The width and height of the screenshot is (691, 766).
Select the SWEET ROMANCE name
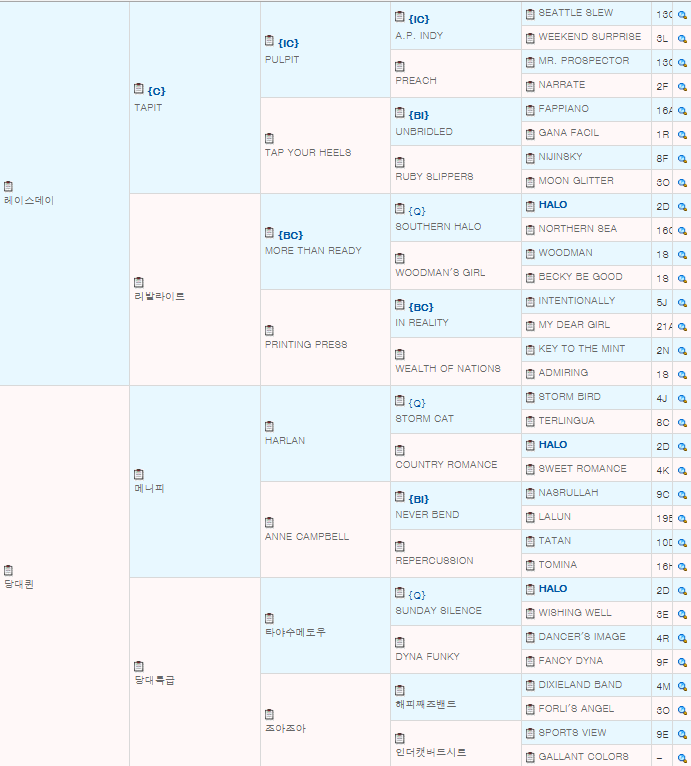[x=583, y=468]
